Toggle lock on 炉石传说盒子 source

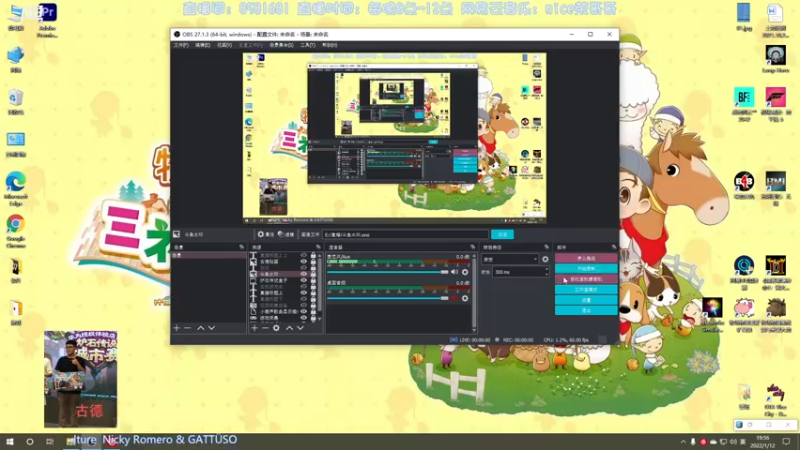pos(313,281)
